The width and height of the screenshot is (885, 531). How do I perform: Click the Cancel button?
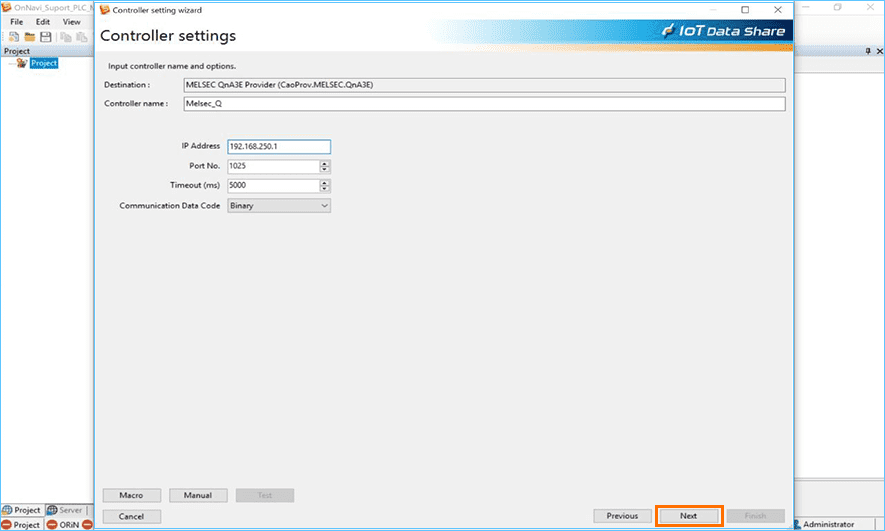tap(132, 516)
